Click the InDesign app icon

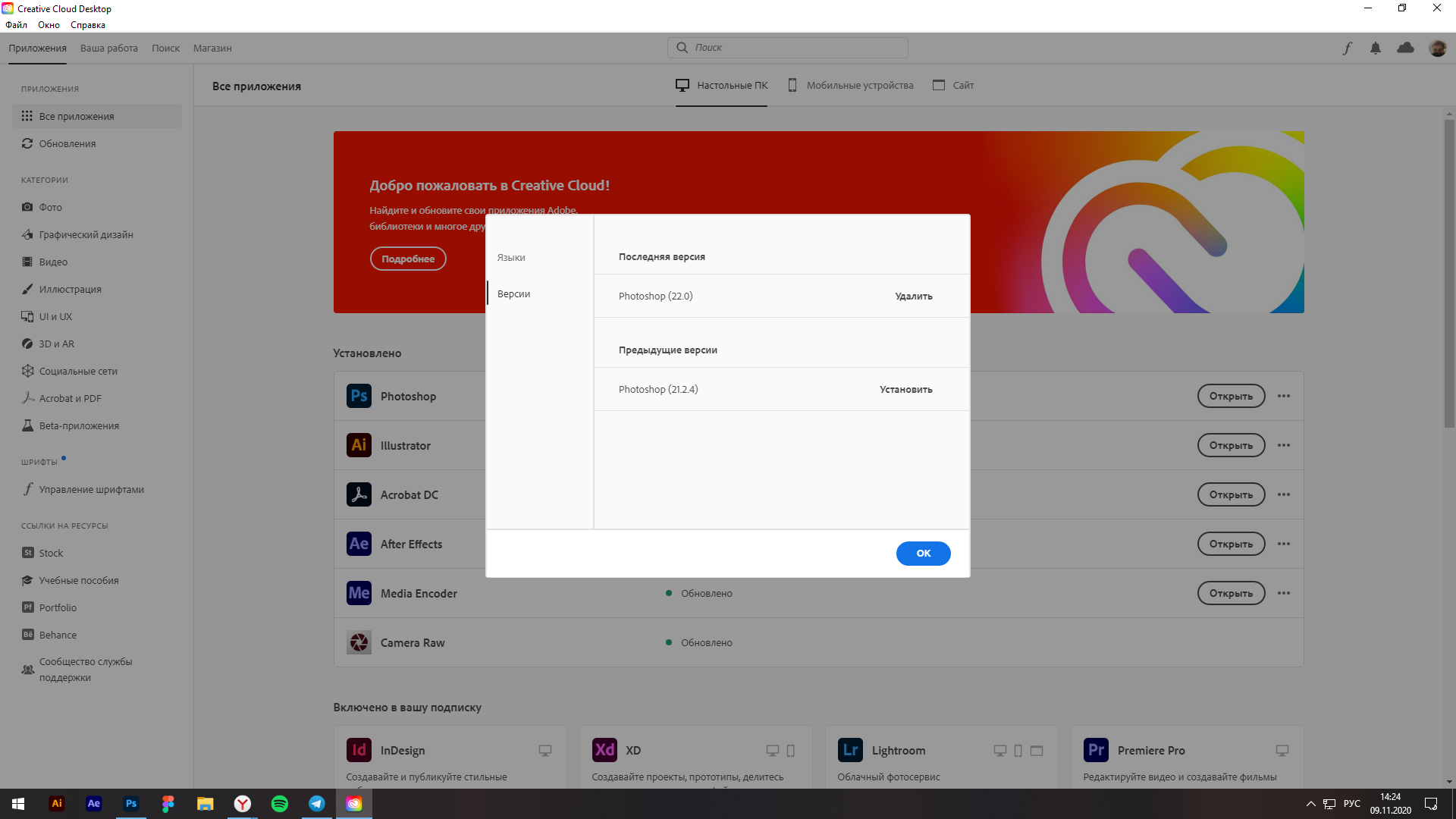coord(359,750)
